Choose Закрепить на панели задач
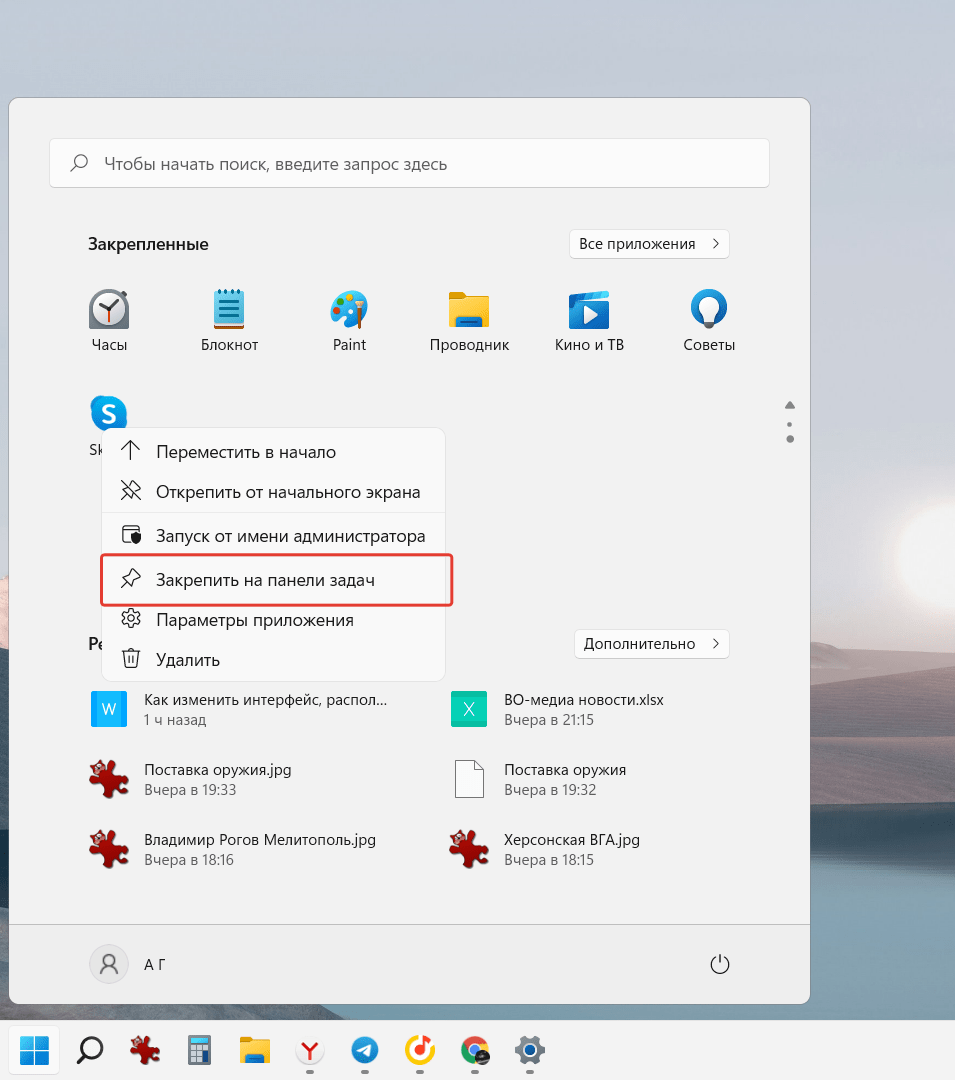This screenshot has height=1080, width=955. [273, 580]
